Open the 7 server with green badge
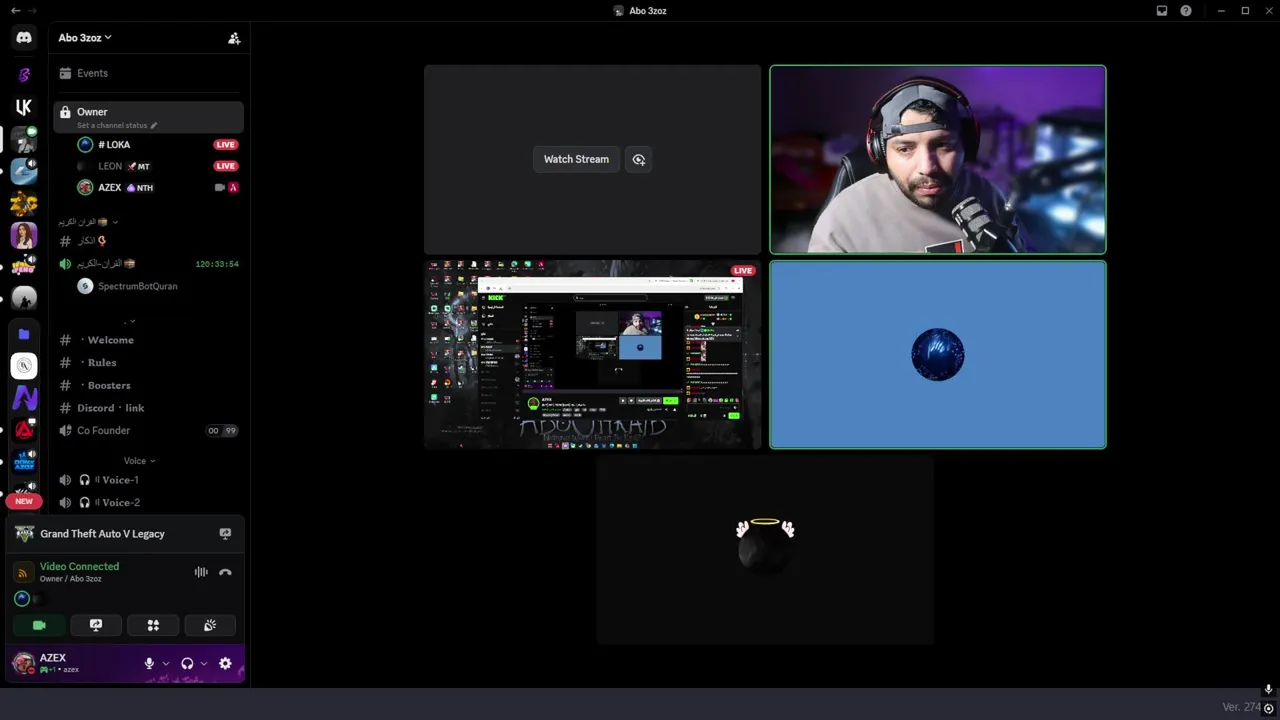The height and width of the screenshot is (720, 1280). click(x=24, y=139)
